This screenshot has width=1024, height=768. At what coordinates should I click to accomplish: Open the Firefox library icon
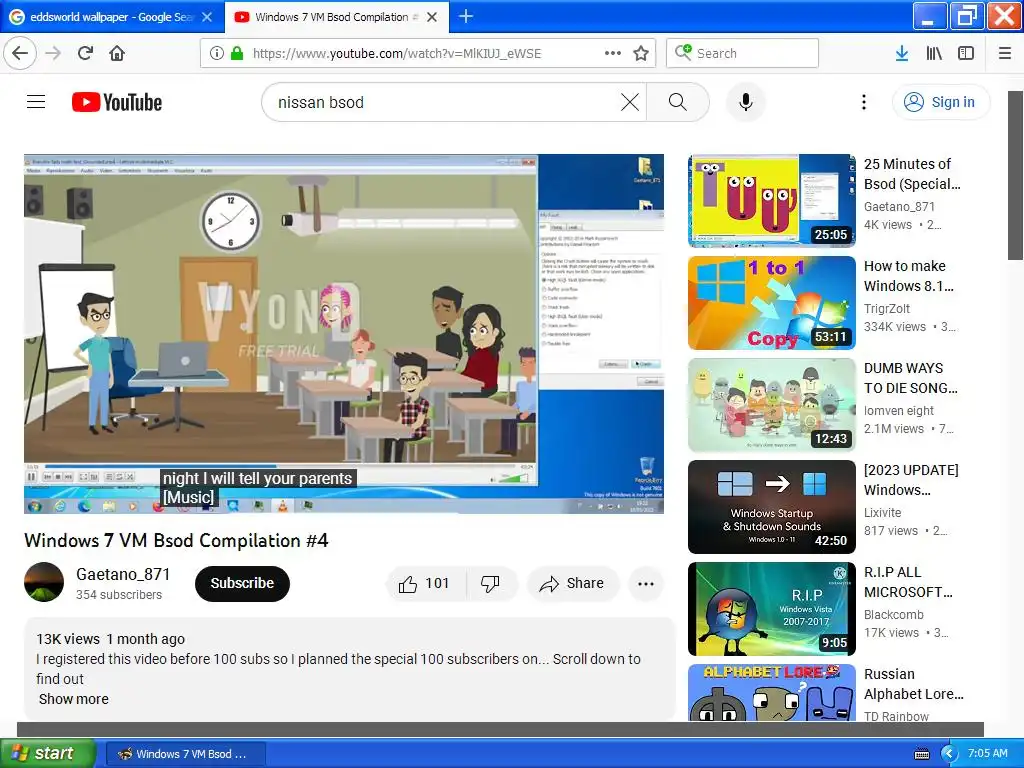[x=934, y=53]
